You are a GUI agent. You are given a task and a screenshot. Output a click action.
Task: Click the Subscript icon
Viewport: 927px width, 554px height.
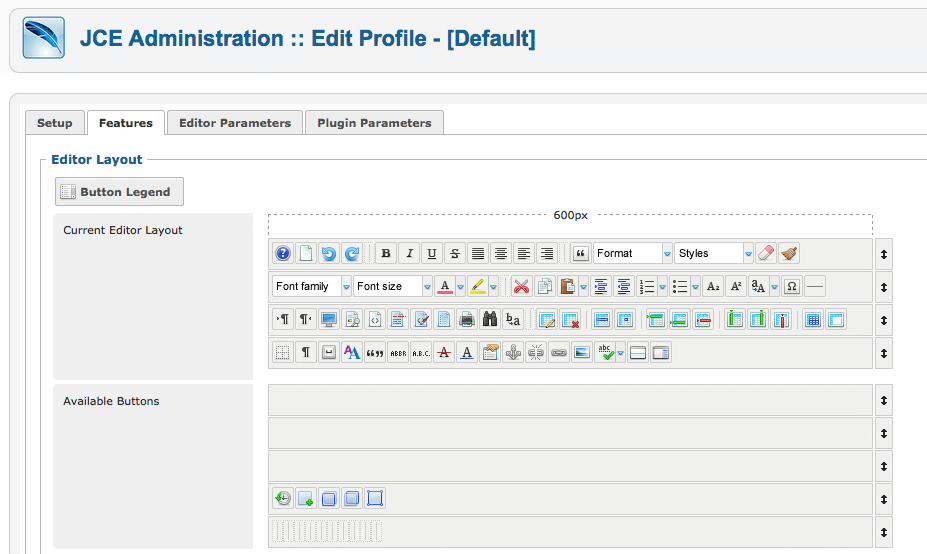pos(714,287)
